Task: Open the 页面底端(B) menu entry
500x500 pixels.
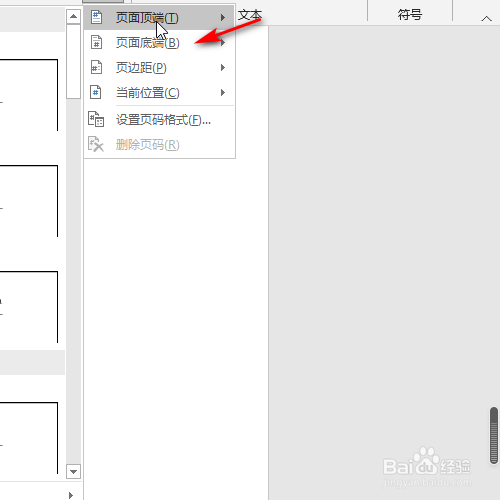Action: 159,42
